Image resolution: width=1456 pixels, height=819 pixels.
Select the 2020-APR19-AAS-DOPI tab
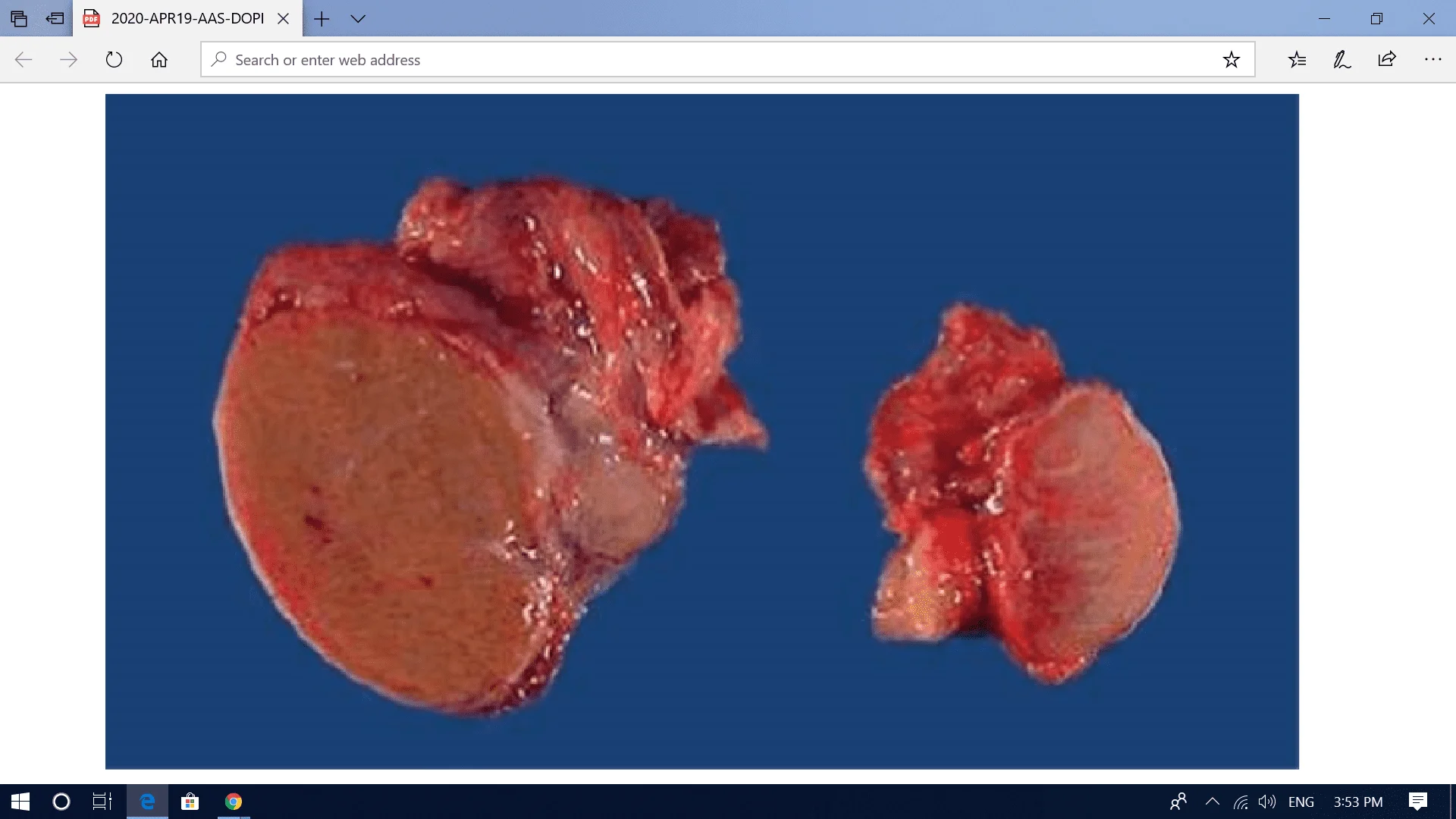[187, 18]
